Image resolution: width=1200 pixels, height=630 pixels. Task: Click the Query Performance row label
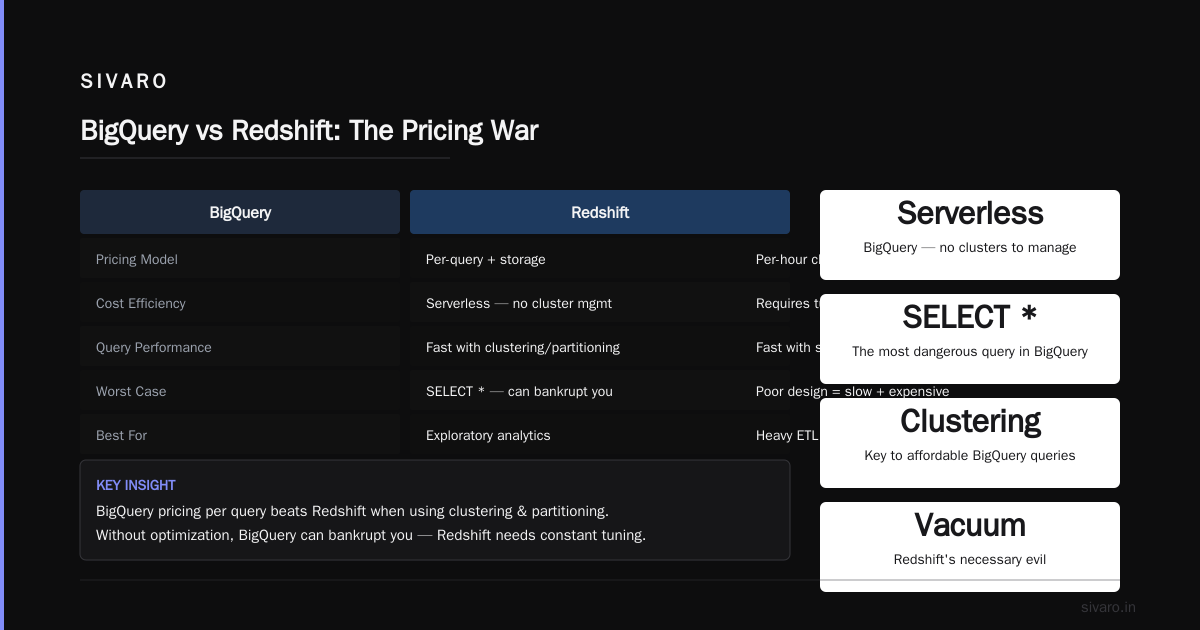point(154,347)
